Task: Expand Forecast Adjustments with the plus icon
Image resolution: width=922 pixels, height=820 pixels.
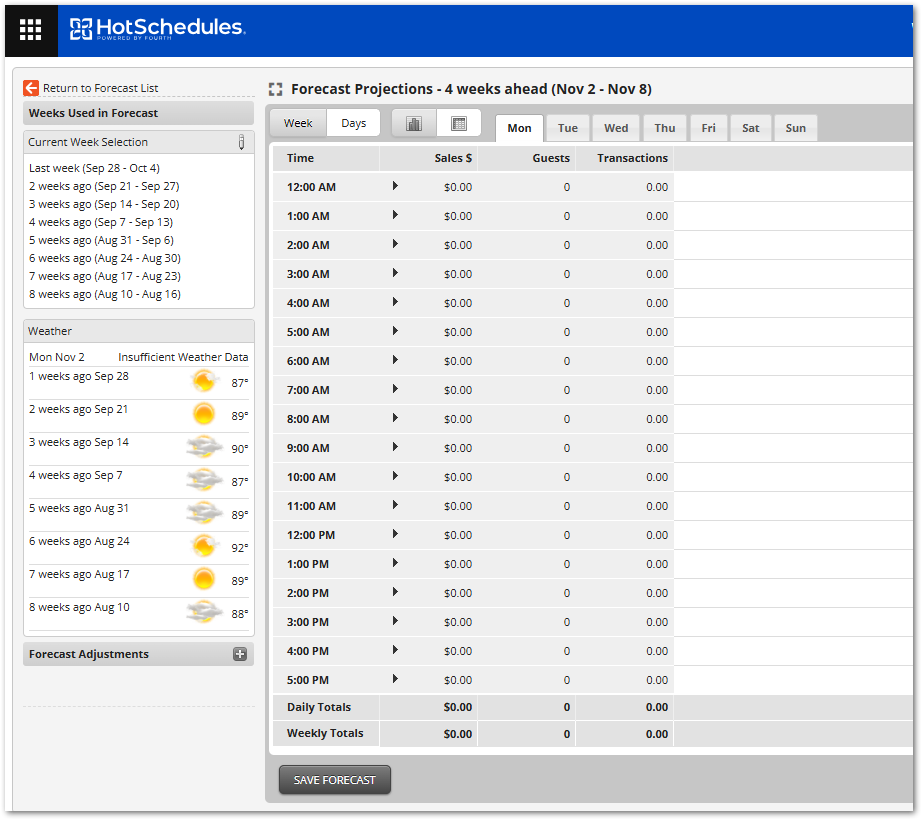Action: pyautogui.click(x=240, y=654)
